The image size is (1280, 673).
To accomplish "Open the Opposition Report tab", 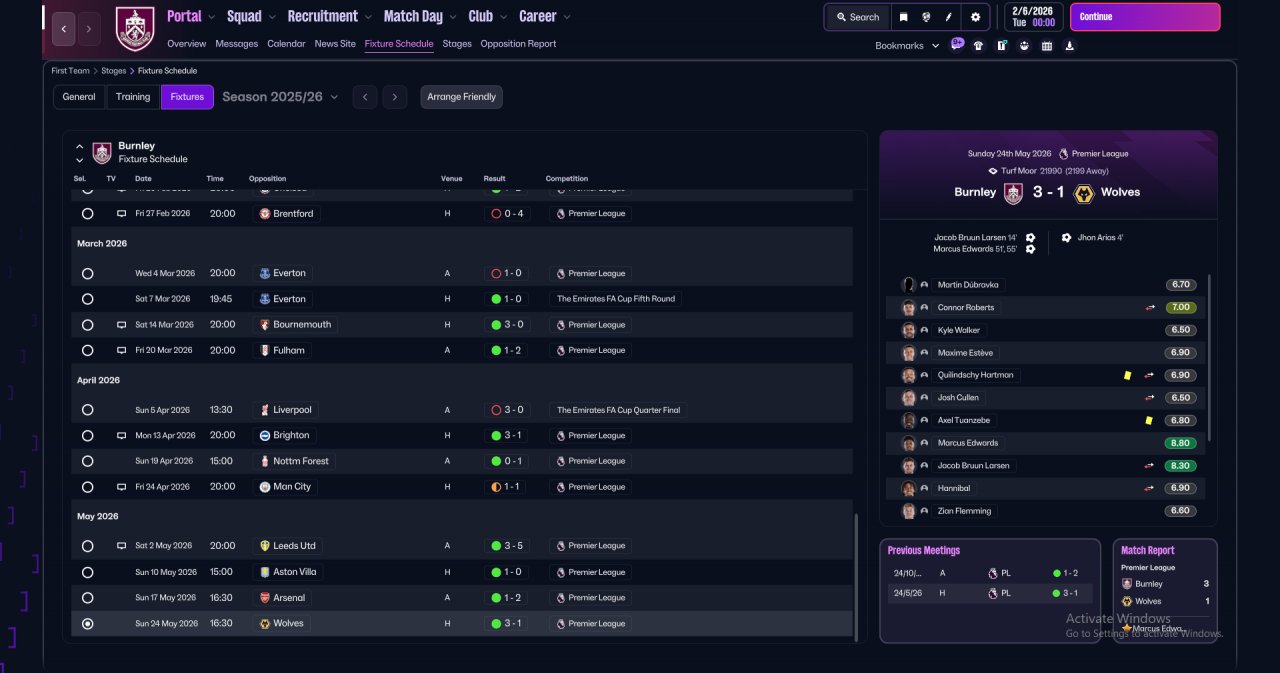I will [518, 44].
